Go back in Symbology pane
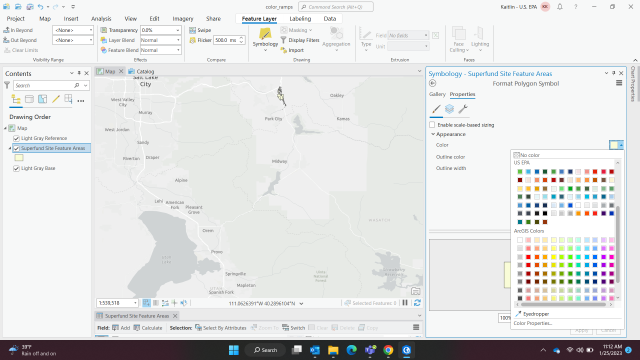This screenshot has height=360, width=640. click(x=433, y=83)
